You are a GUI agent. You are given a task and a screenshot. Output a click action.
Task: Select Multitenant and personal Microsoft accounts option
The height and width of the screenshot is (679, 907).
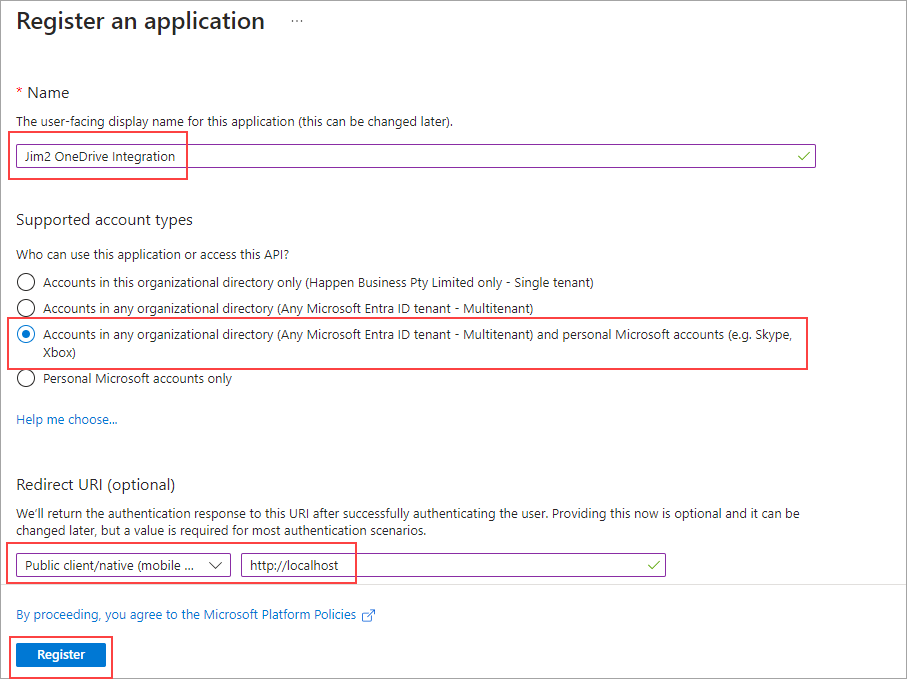click(26, 334)
